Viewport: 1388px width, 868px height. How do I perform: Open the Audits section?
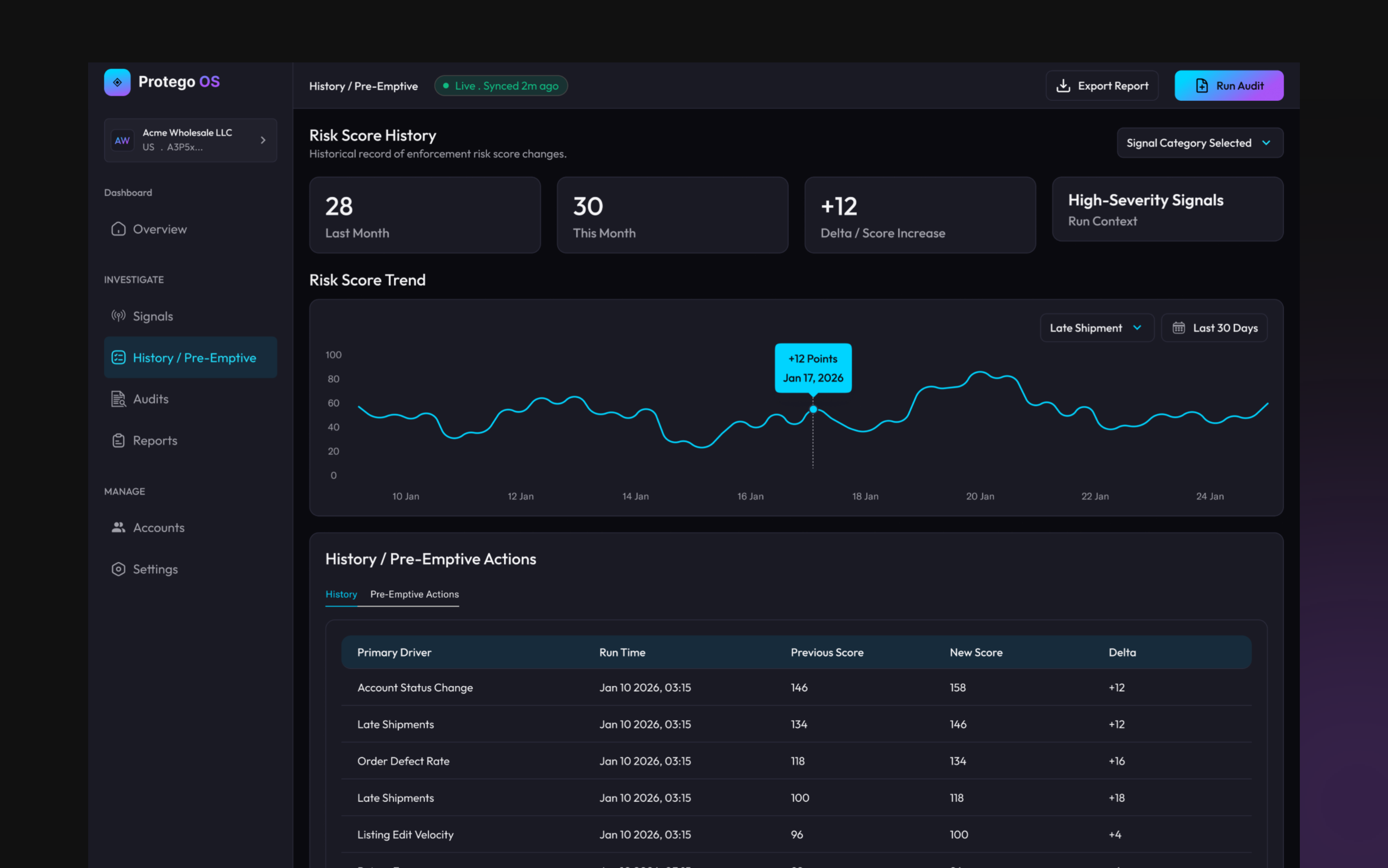pos(190,399)
